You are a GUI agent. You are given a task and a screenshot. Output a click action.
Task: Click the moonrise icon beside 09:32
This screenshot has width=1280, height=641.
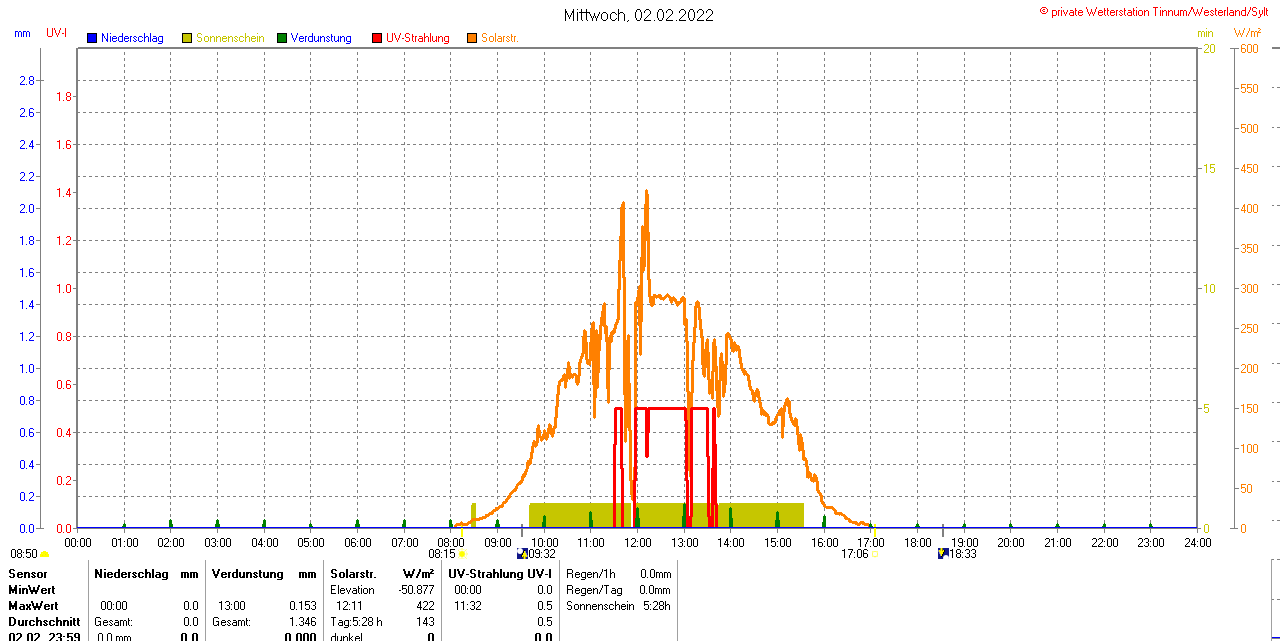tap(522, 554)
